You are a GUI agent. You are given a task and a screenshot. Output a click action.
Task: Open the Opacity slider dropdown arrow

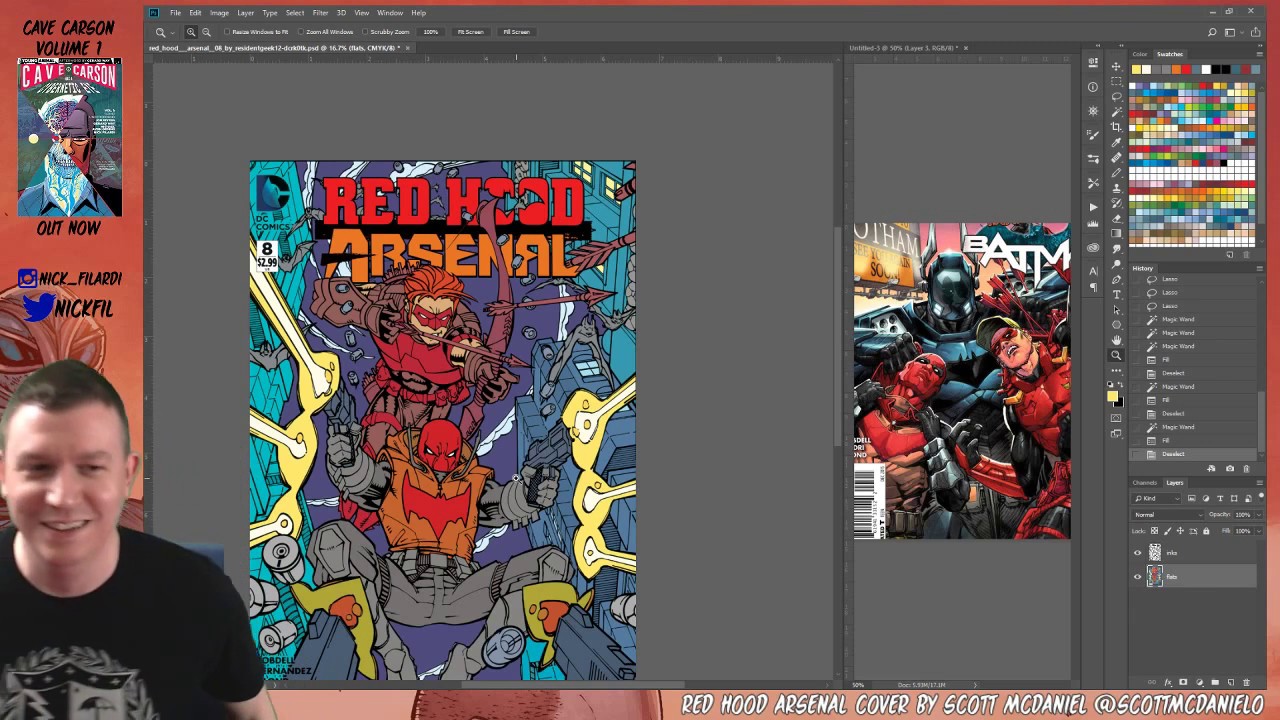click(1259, 515)
